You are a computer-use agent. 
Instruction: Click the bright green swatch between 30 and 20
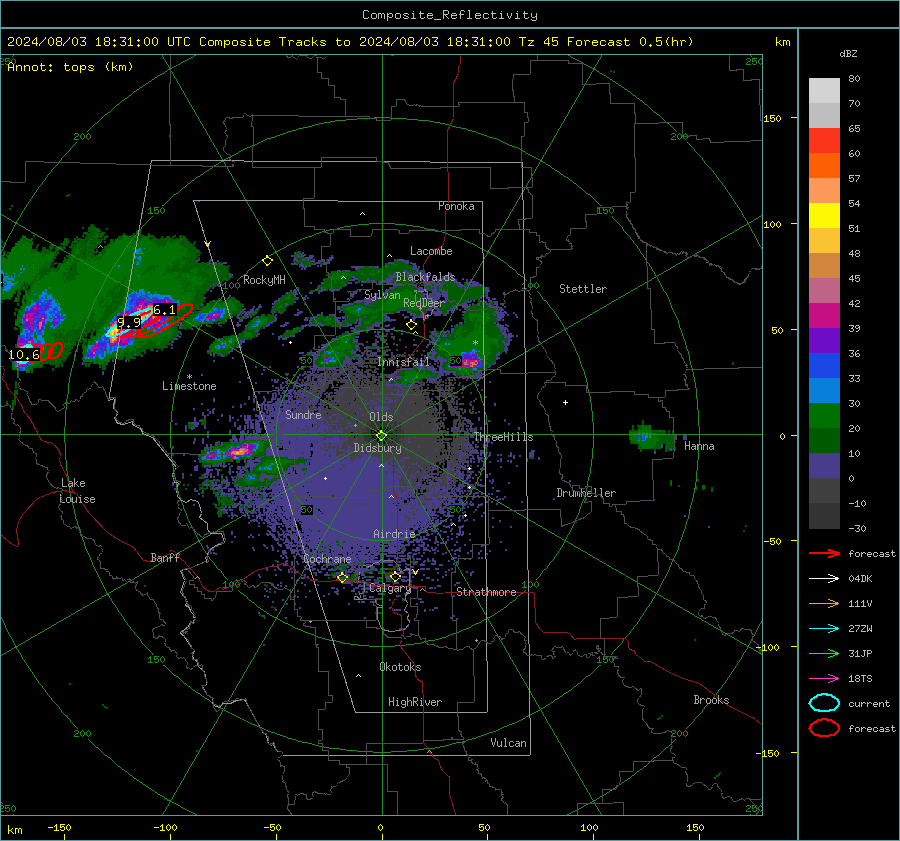coord(824,416)
